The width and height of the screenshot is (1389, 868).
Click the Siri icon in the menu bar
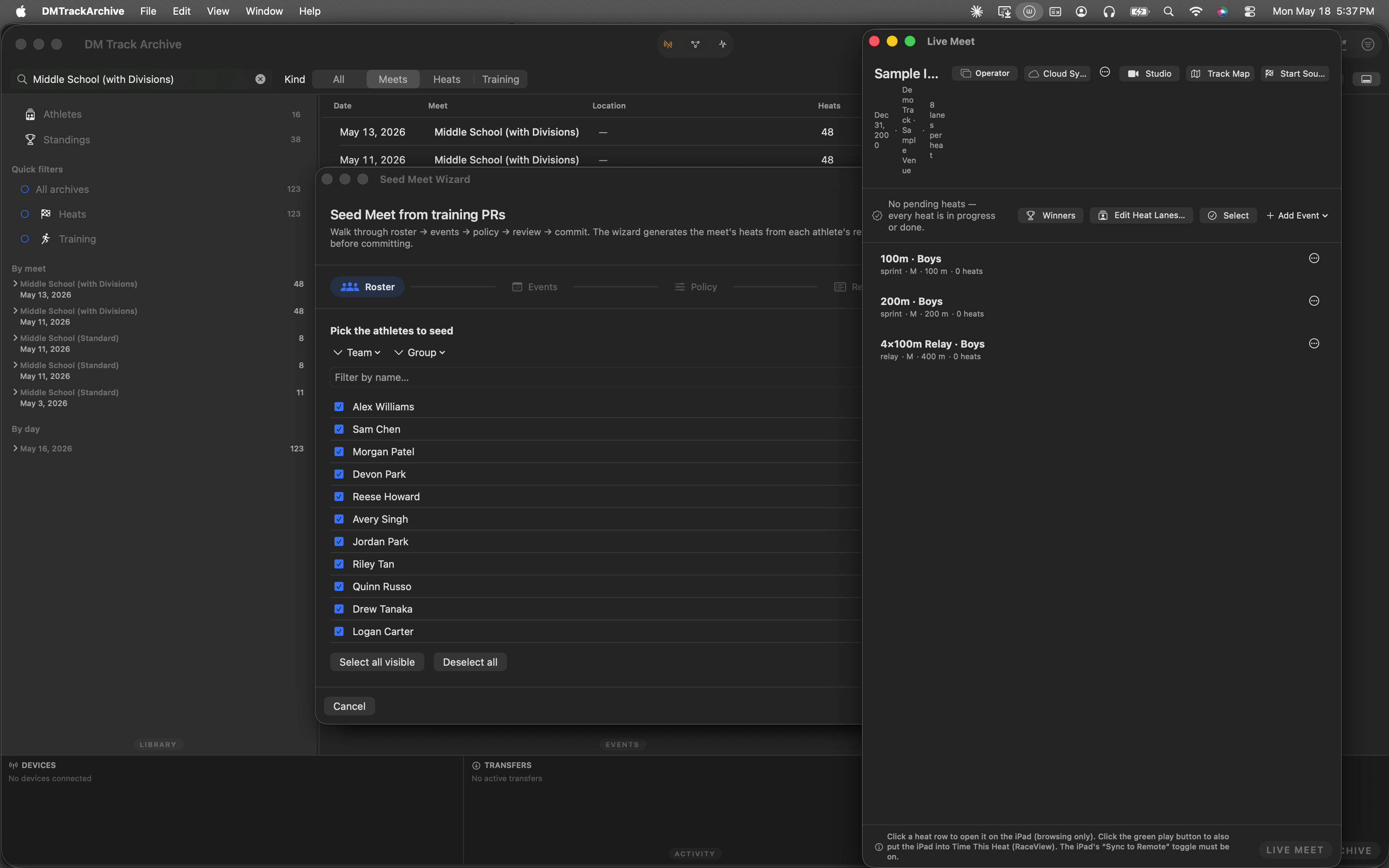[x=1223, y=12]
